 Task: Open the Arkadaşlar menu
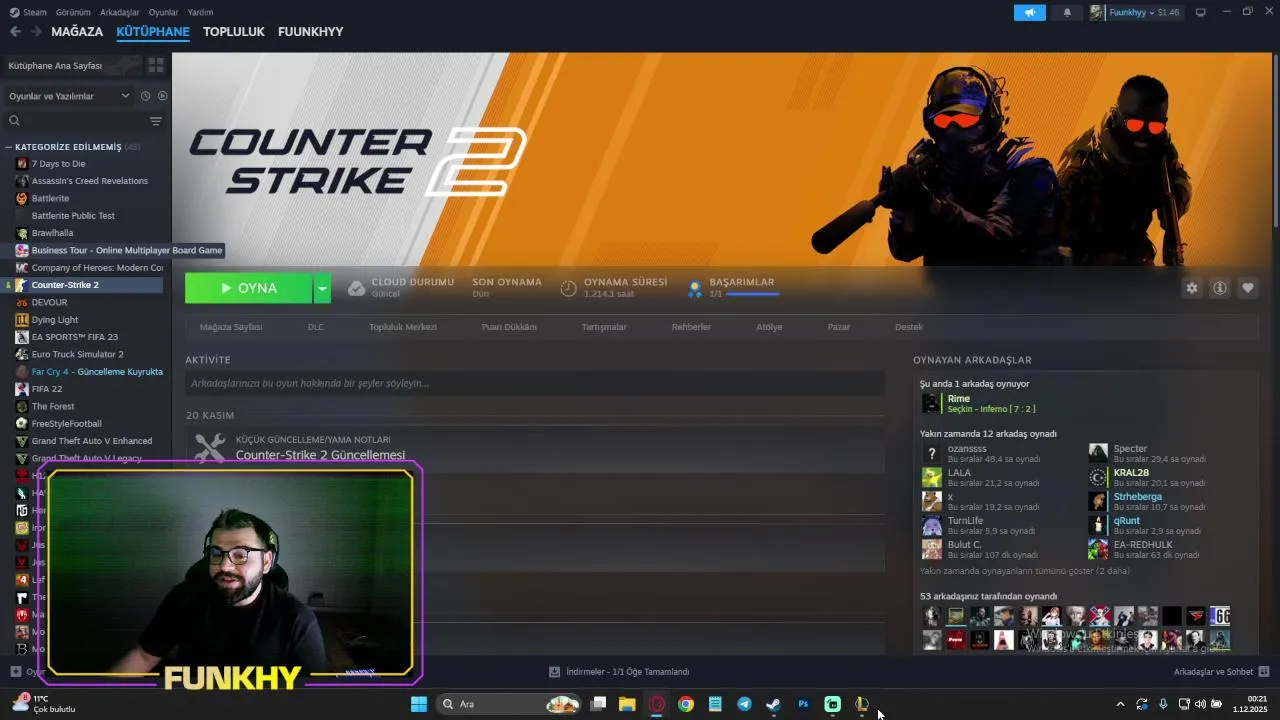coord(120,12)
